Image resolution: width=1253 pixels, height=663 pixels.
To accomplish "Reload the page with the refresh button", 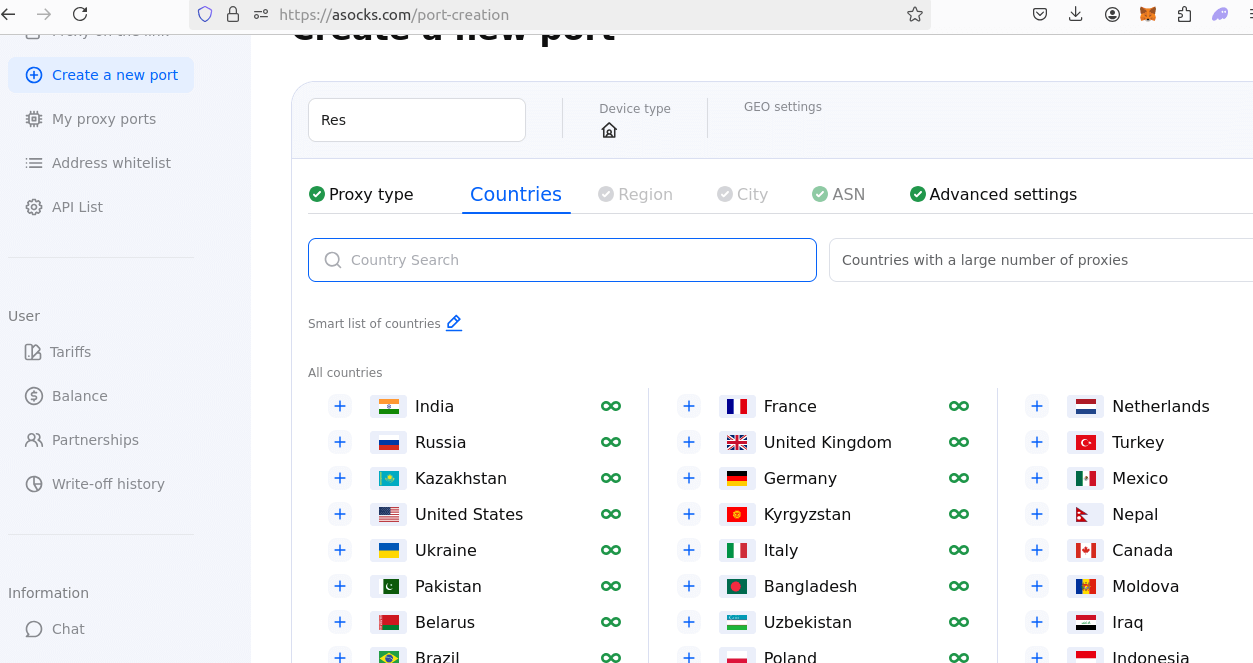I will [x=80, y=14].
